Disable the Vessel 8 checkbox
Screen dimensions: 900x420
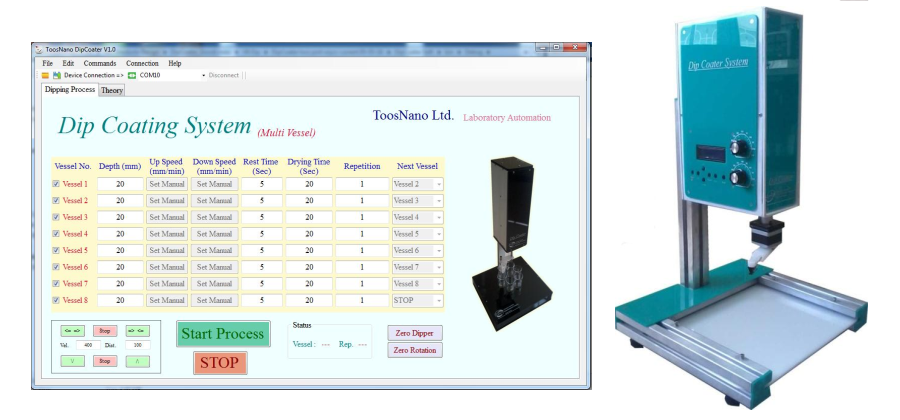coord(55,300)
